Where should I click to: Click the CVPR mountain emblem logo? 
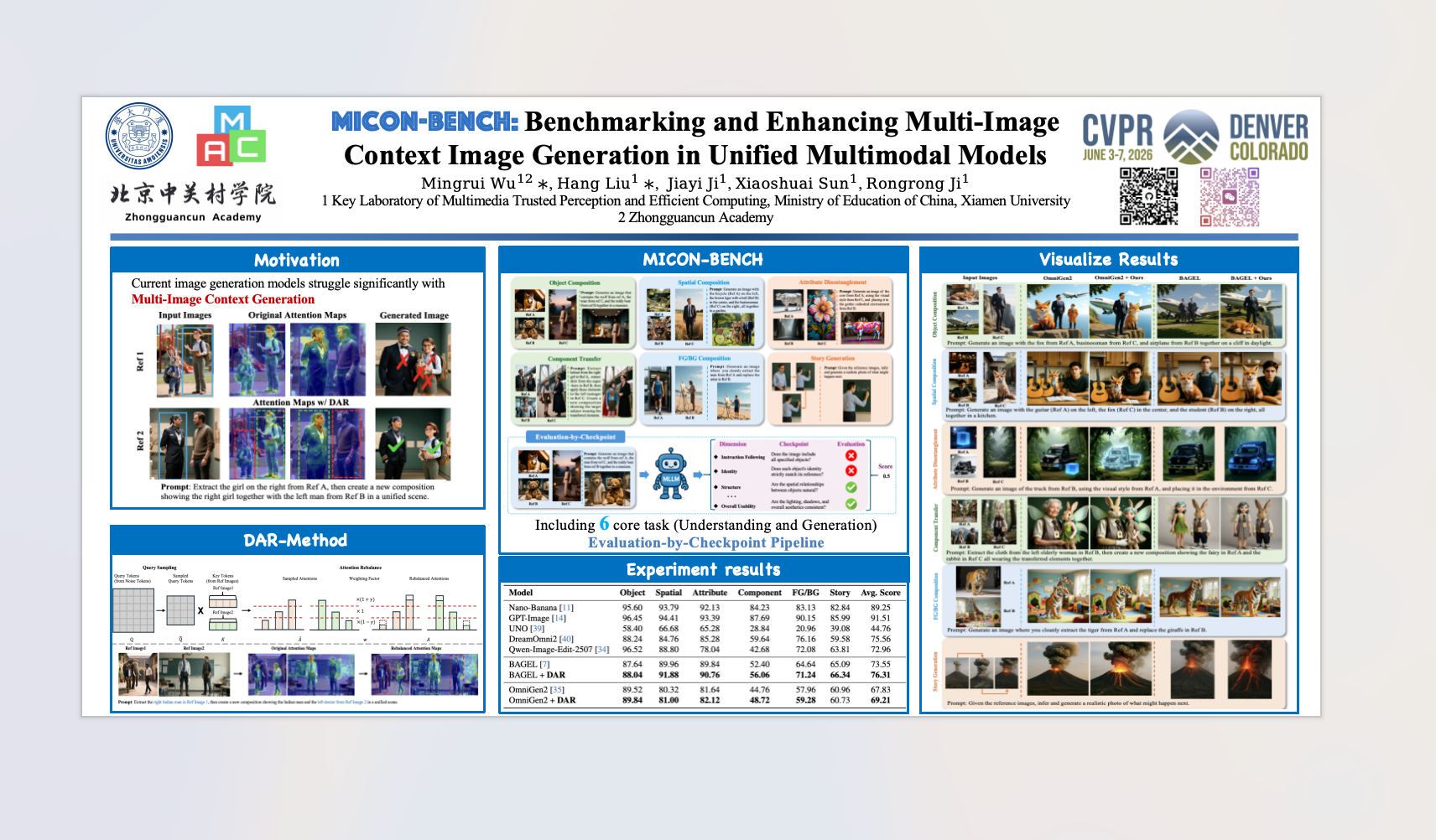(x=1191, y=137)
